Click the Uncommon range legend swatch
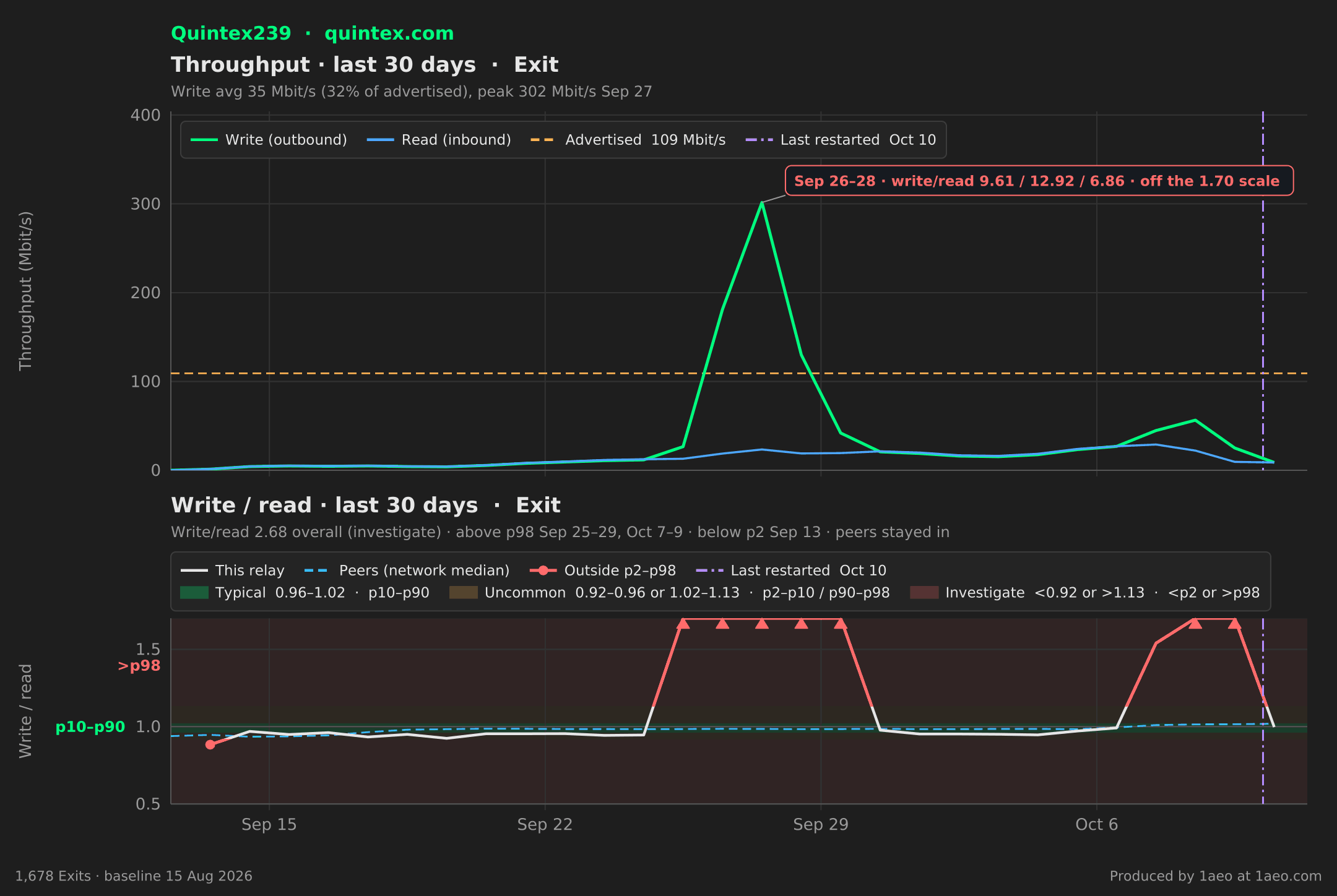This screenshot has width=1337, height=896. tap(464, 593)
